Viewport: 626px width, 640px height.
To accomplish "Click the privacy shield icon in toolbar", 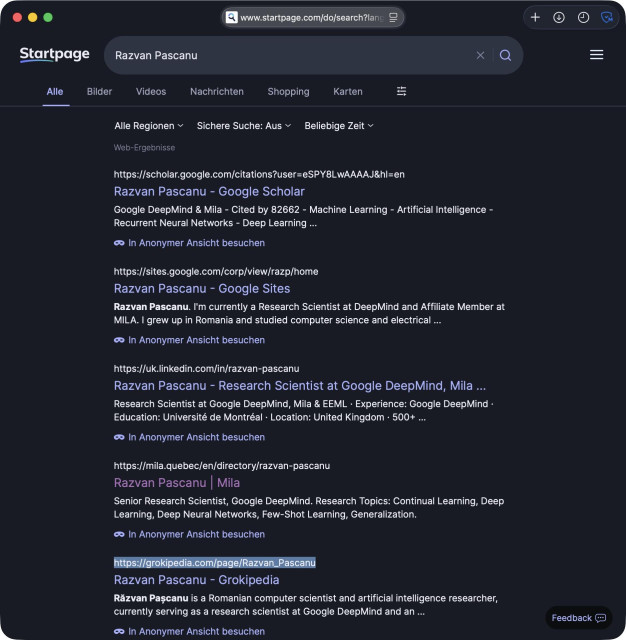I will coord(607,17).
